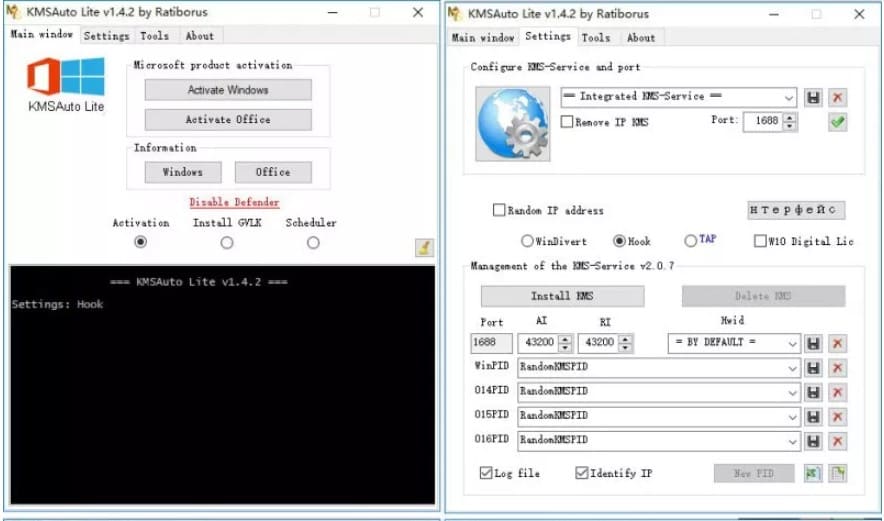Viewport: 884px width, 521px height.
Task: Click the Office information button
Action: pyautogui.click(x=273, y=172)
